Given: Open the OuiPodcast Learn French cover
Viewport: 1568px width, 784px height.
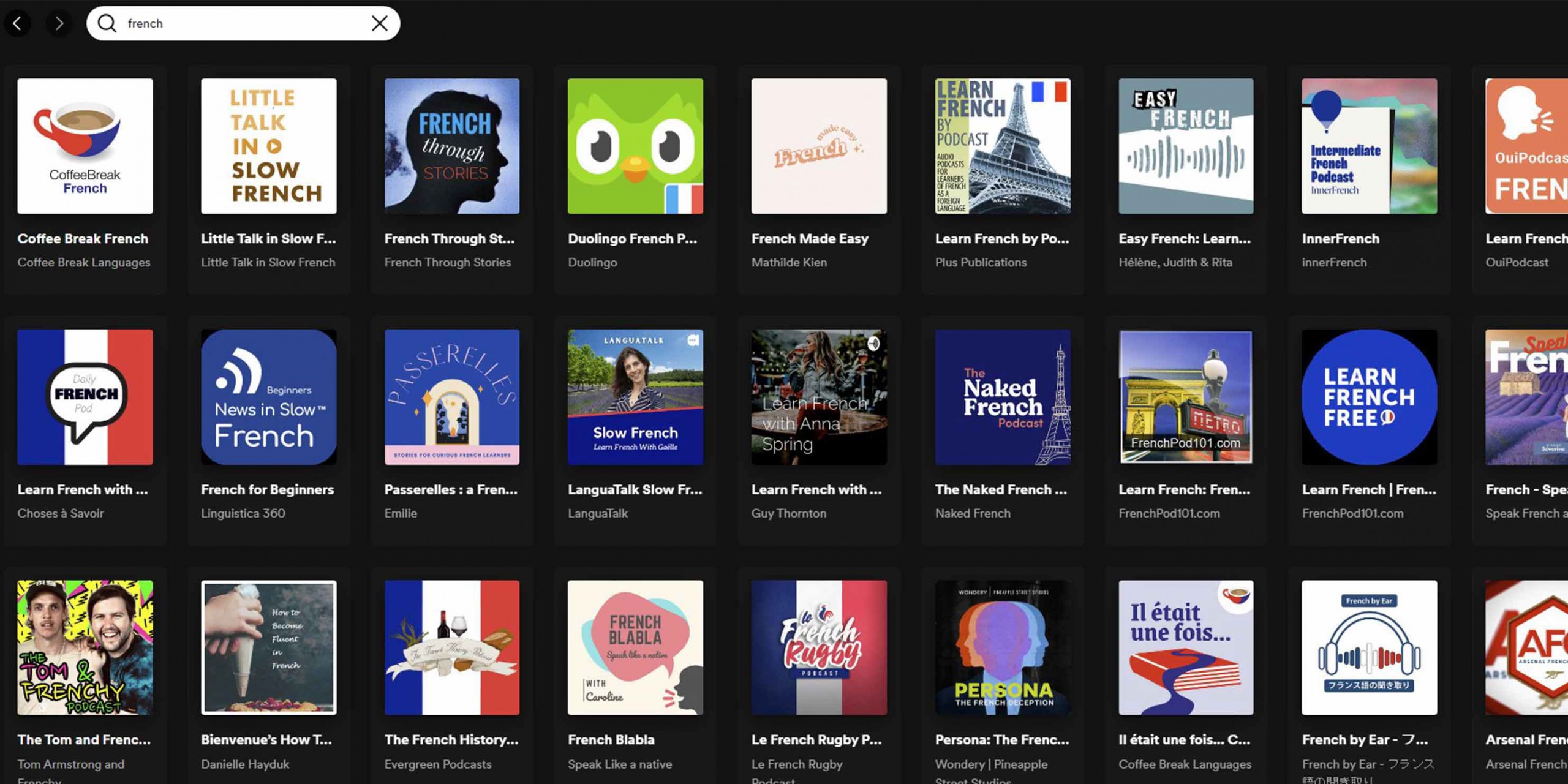Looking at the screenshot, I should [1526, 146].
